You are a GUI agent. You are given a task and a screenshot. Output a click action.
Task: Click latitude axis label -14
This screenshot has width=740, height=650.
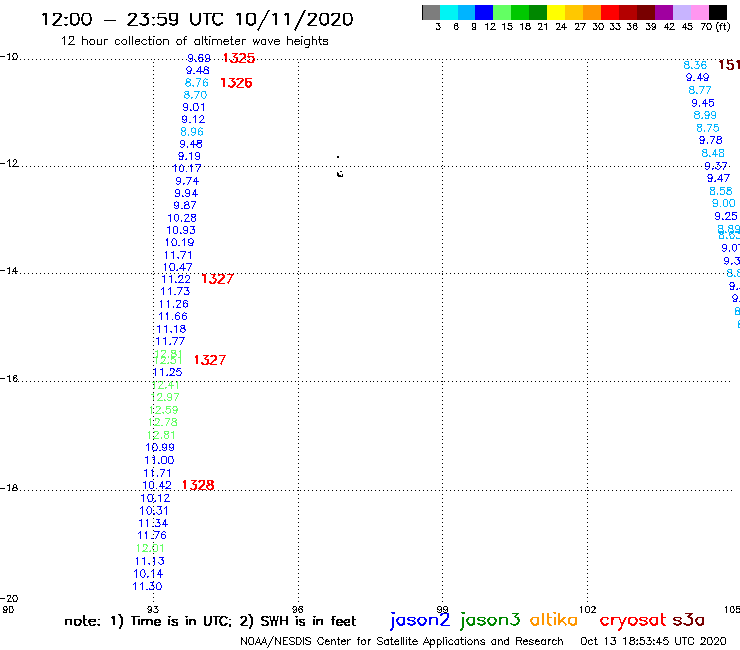pos(9,270)
